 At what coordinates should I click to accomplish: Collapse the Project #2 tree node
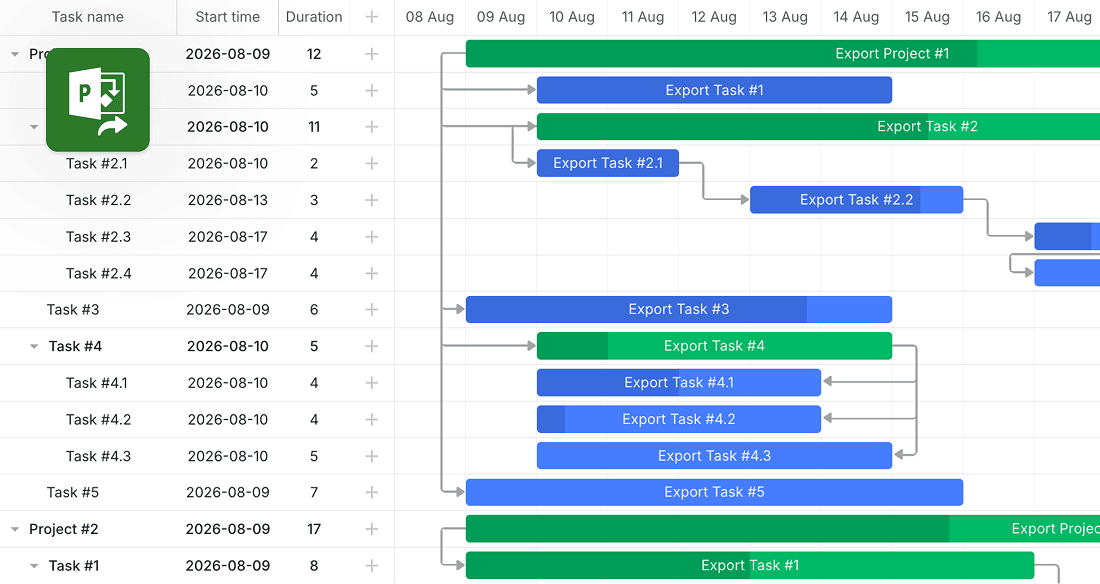click(15, 529)
